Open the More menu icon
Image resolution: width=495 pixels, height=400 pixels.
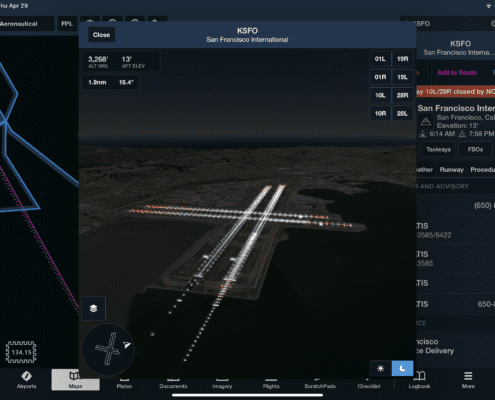click(468, 380)
